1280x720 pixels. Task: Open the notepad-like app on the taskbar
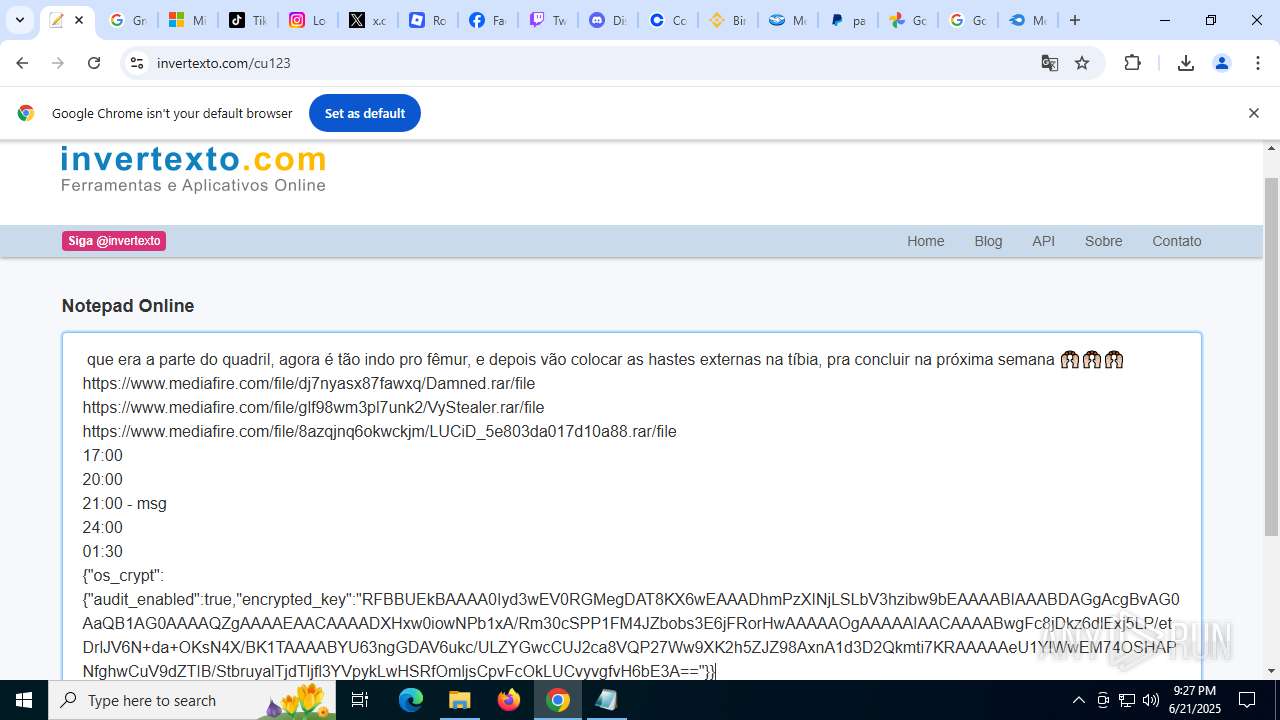point(607,700)
